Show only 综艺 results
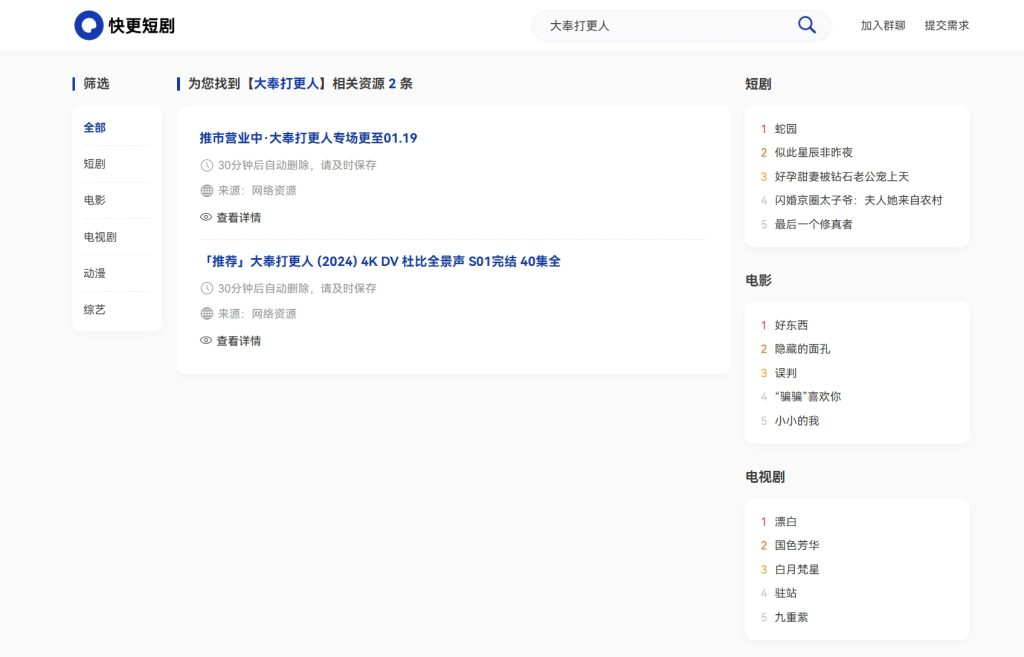This screenshot has width=1024, height=657. click(95, 310)
